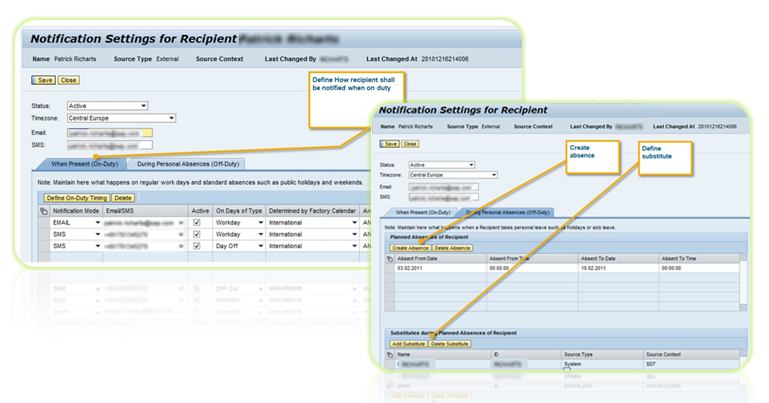Click Determined by Factory Calendar column header
769x403 pixels.
[x=312, y=211]
